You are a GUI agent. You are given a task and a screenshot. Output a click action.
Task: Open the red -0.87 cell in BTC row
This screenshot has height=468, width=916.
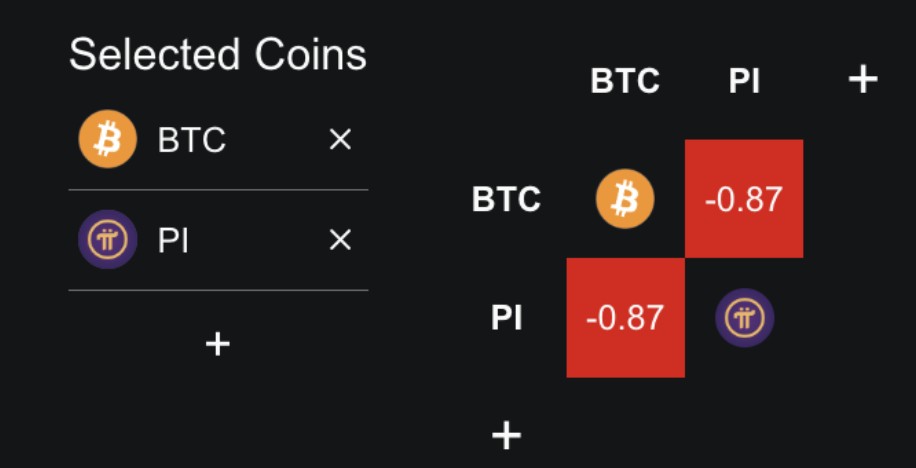point(744,199)
